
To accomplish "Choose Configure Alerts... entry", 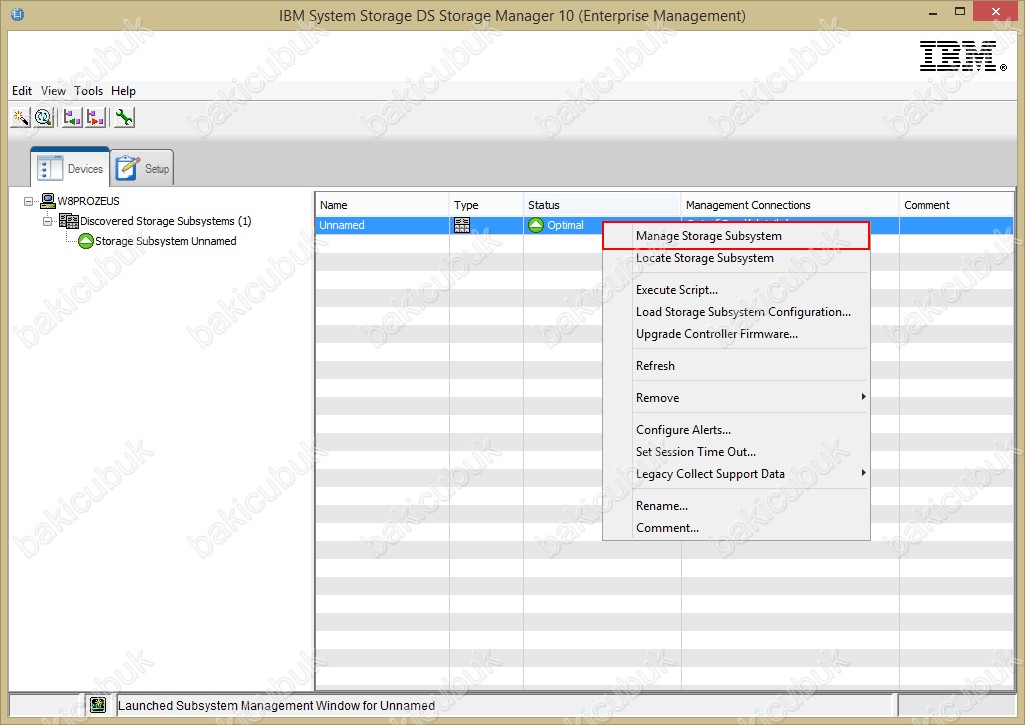I will pyautogui.click(x=736, y=430).
